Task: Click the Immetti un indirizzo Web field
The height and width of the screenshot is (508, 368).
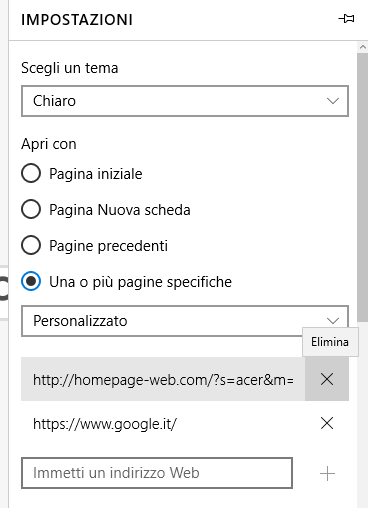Action: pos(157,473)
